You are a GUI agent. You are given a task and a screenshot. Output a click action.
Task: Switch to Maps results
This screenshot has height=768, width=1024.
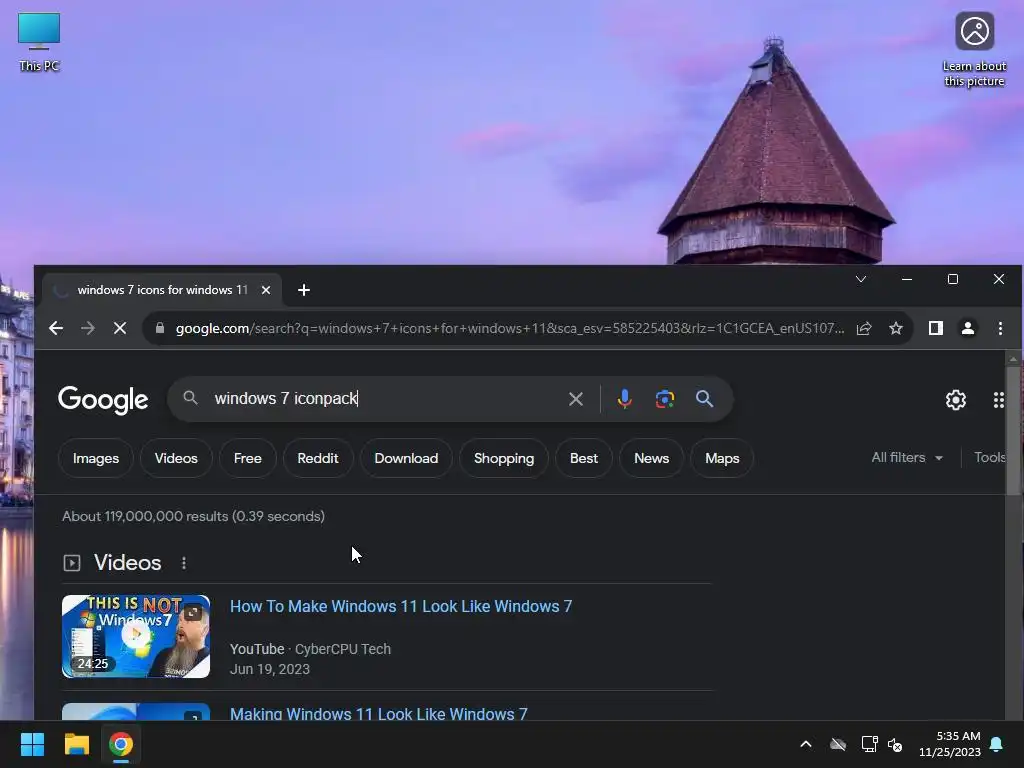pos(722,458)
